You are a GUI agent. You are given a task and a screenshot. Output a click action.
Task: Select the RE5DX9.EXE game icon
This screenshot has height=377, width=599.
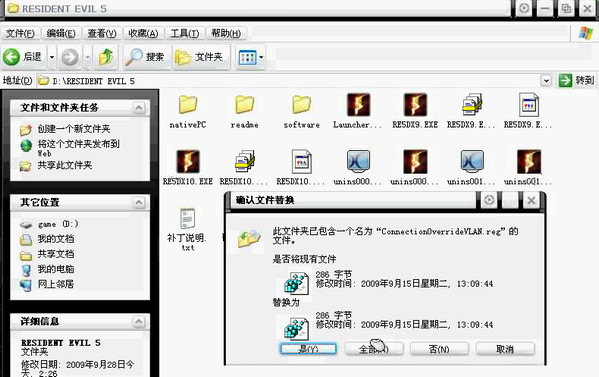415,105
